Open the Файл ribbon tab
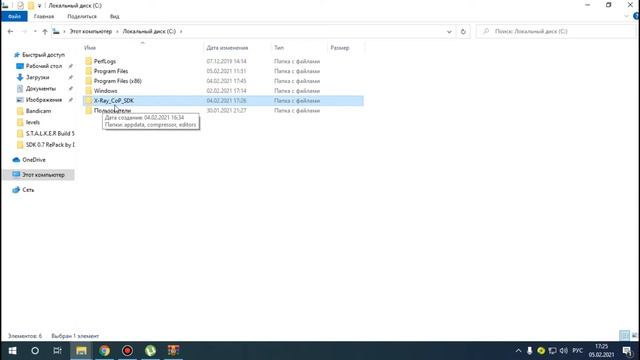The height and width of the screenshot is (360, 640). tap(14, 16)
